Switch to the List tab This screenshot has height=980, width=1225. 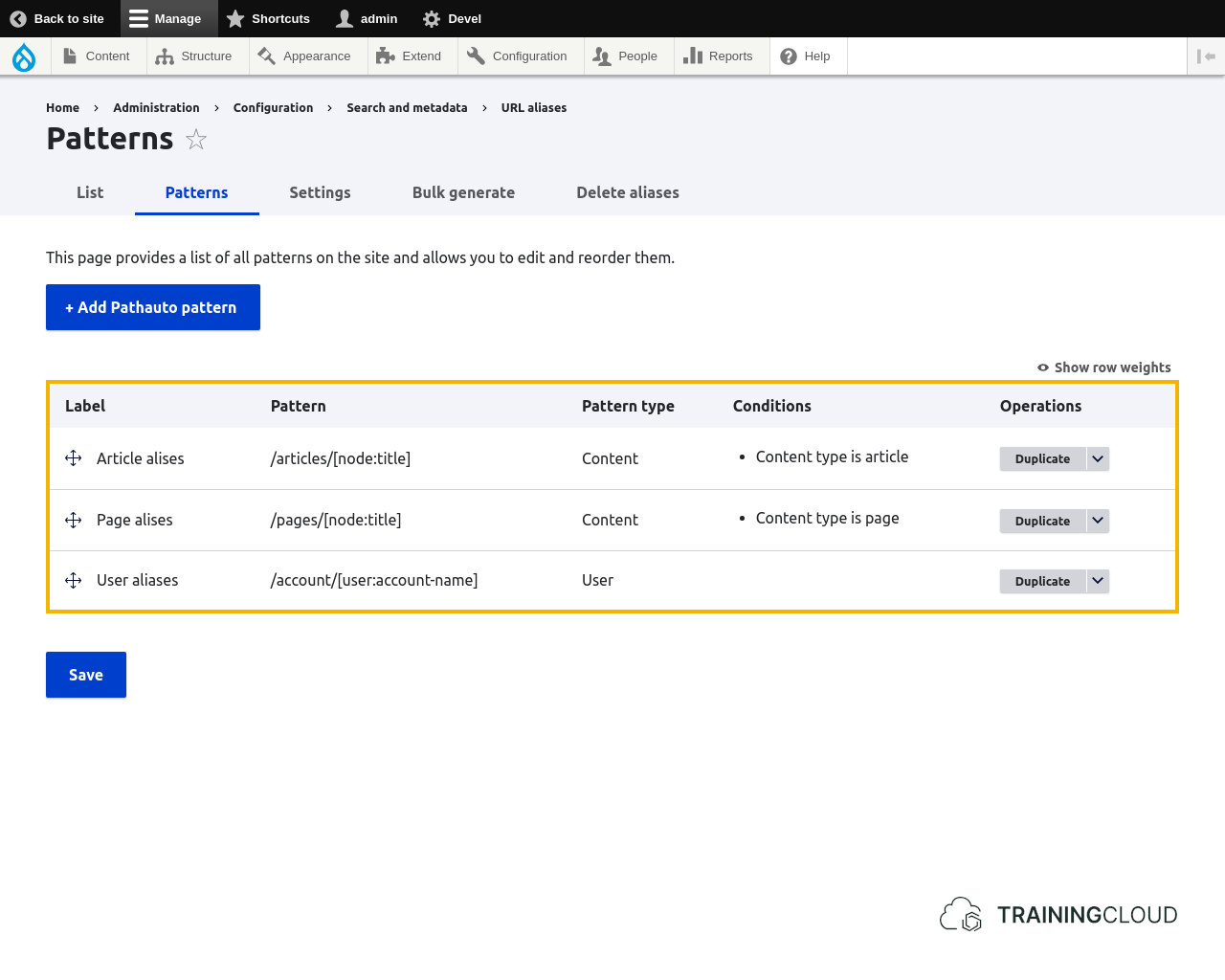(90, 192)
